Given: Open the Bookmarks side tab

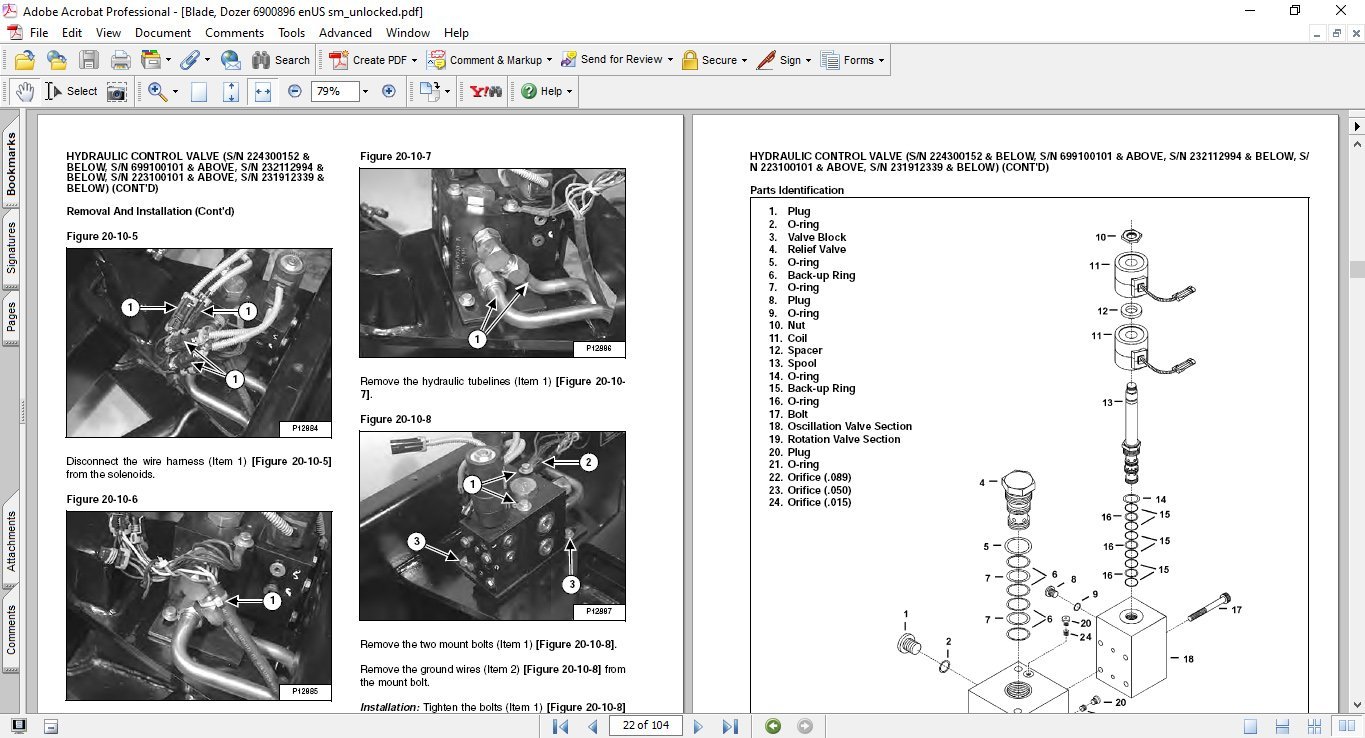Looking at the screenshot, I should [x=11, y=165].
